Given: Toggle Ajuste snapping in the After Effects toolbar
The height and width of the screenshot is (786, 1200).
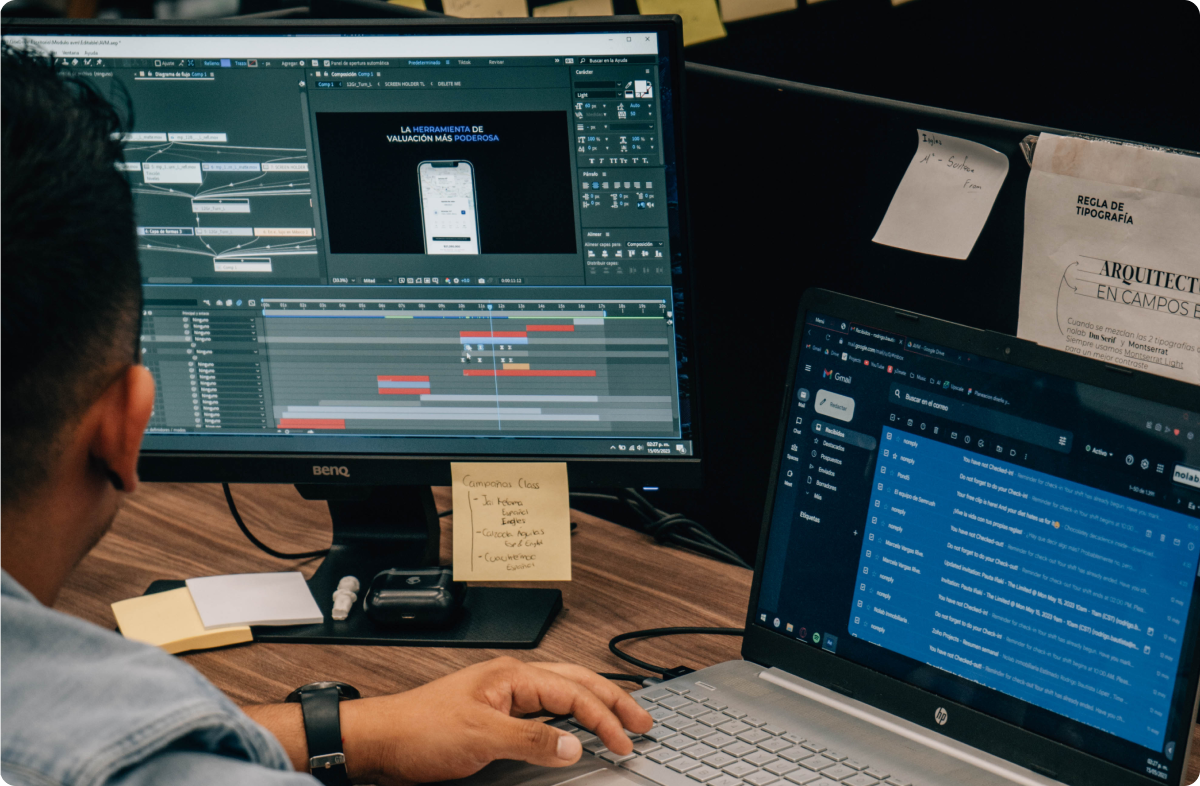Looking at the screenshot, I should tap(159, 63).
